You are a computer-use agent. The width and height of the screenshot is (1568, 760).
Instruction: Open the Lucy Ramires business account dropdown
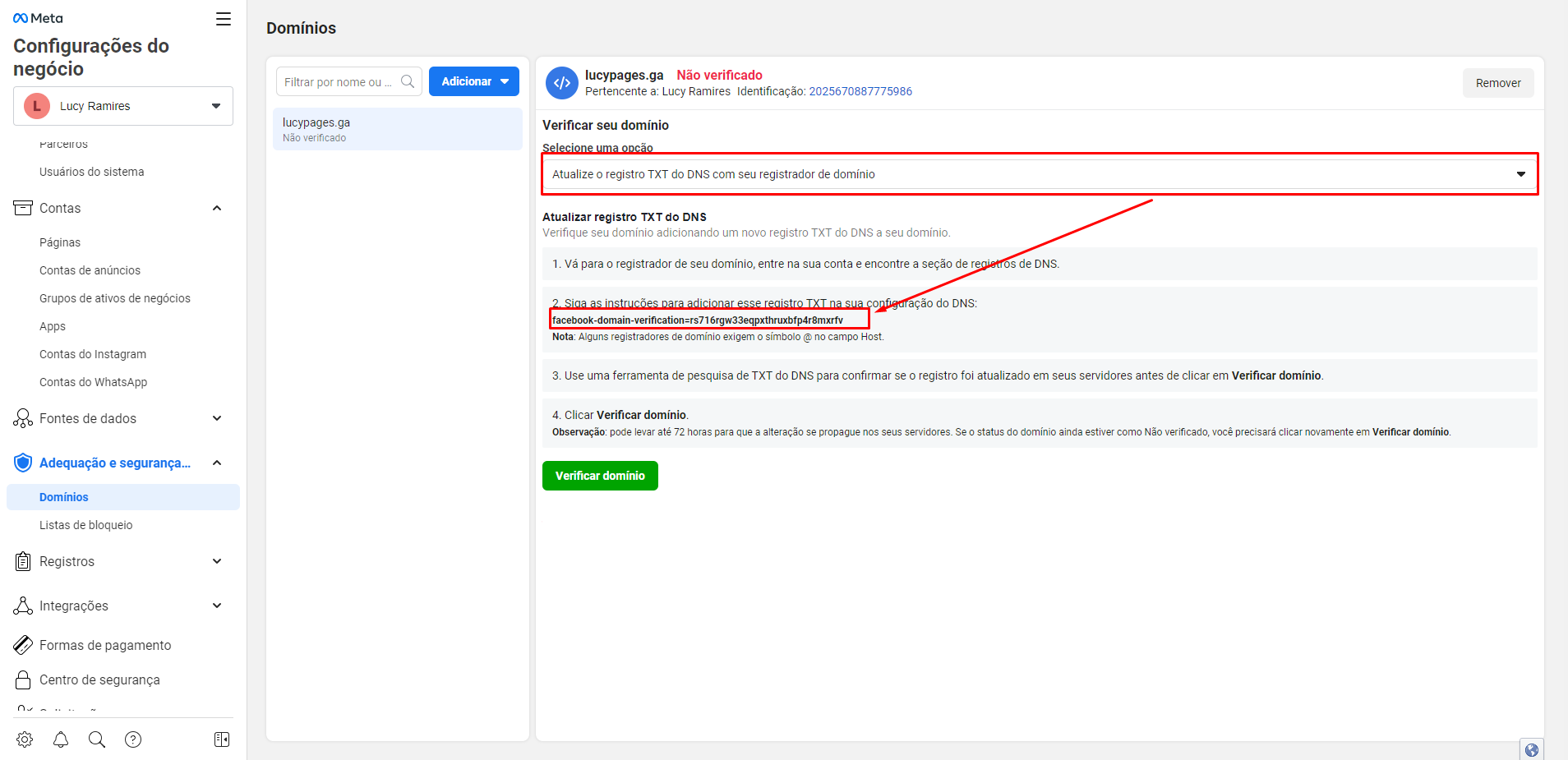click(x=123, y=106)
